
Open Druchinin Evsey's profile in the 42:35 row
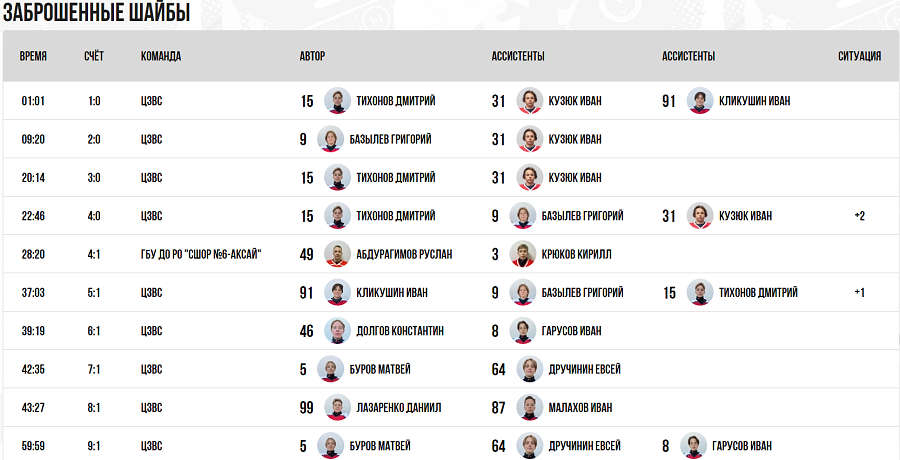584,369
